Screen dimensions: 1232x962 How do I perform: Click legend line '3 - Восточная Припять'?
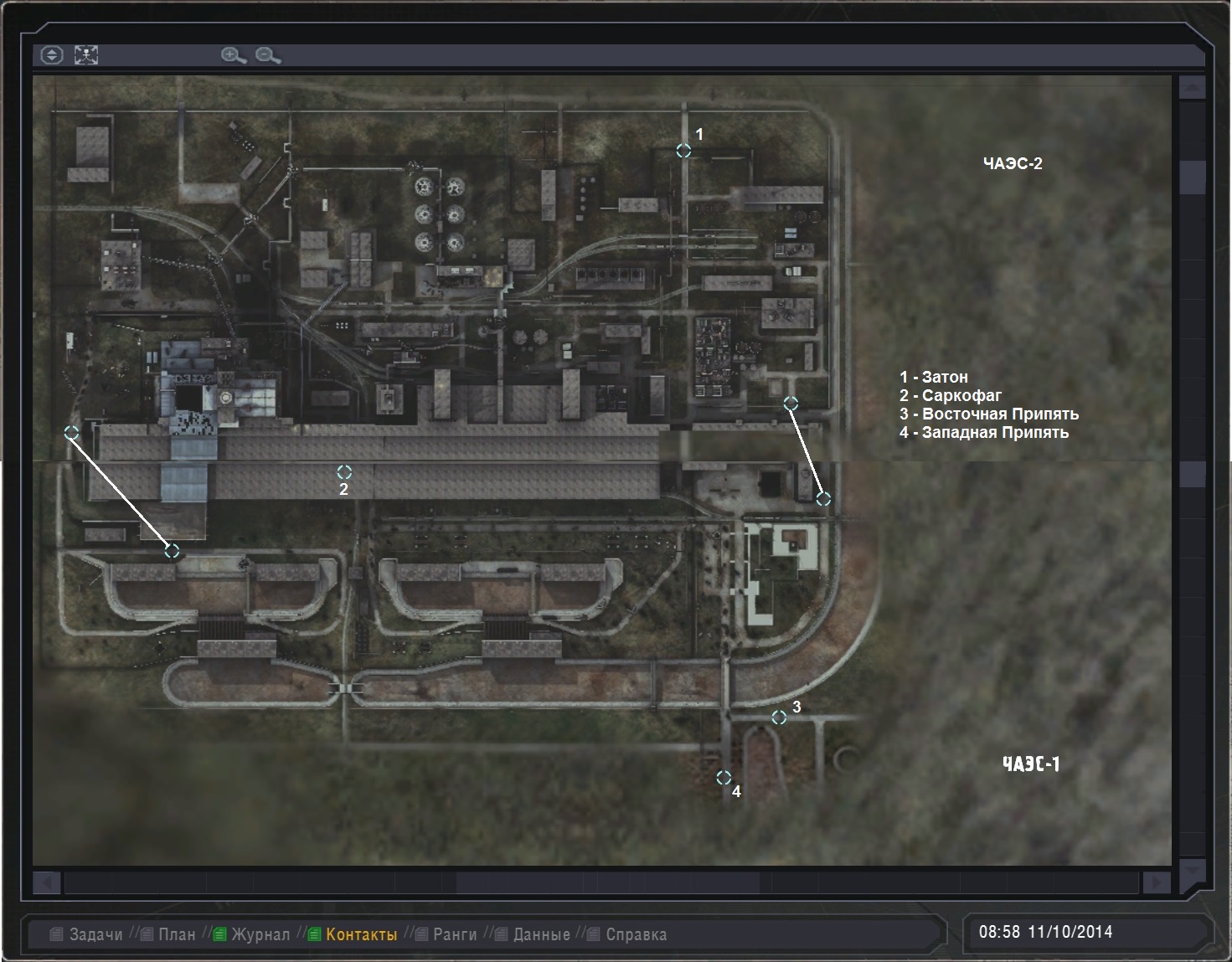pyautogui.click(x=989, y=414)
